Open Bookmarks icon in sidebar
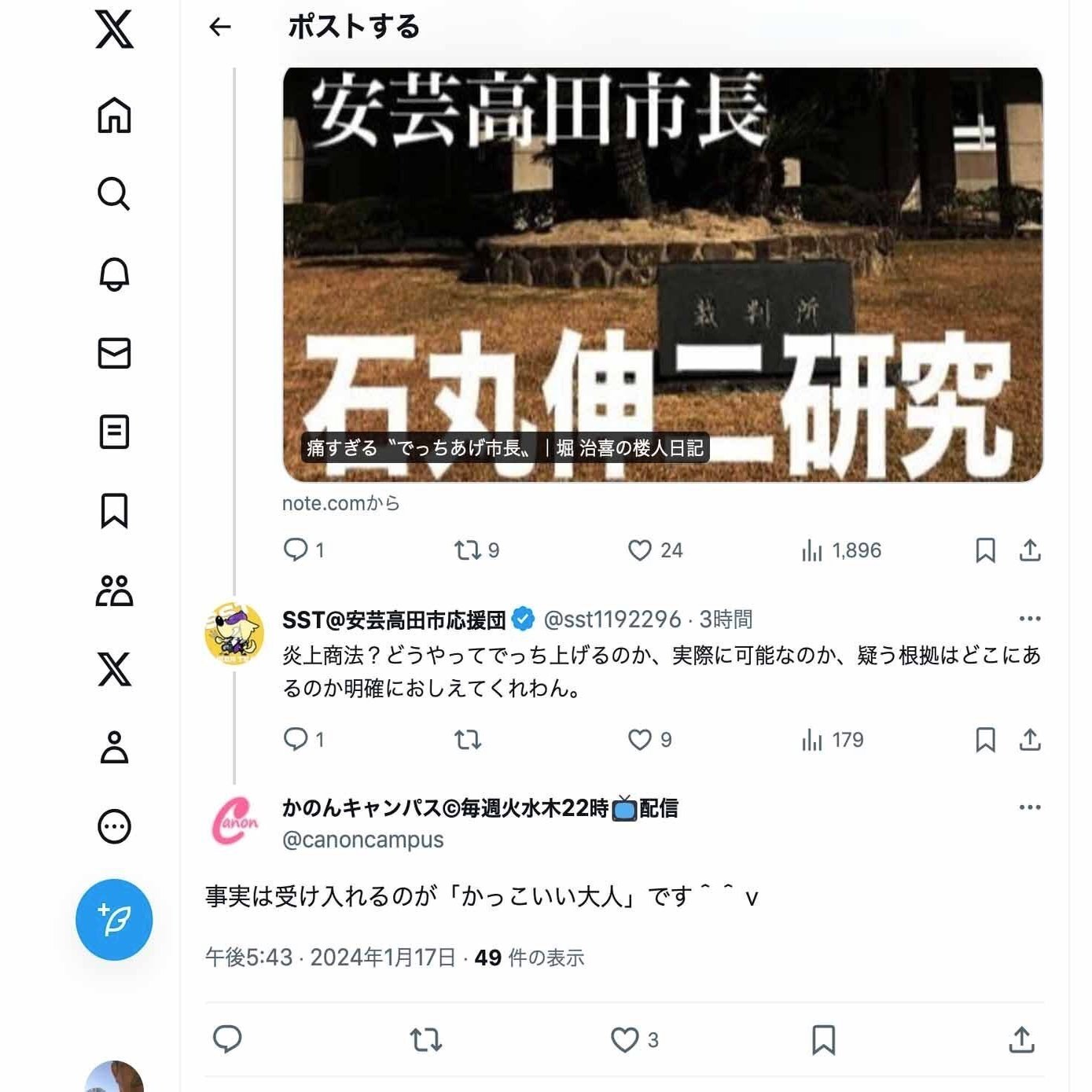Image resolution: width=1092 pixels, height=1092 pixels. [x=114, y=511]
